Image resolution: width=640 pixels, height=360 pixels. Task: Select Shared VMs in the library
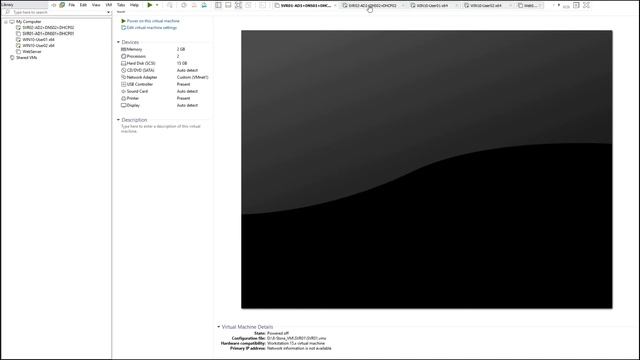[27, 58]
